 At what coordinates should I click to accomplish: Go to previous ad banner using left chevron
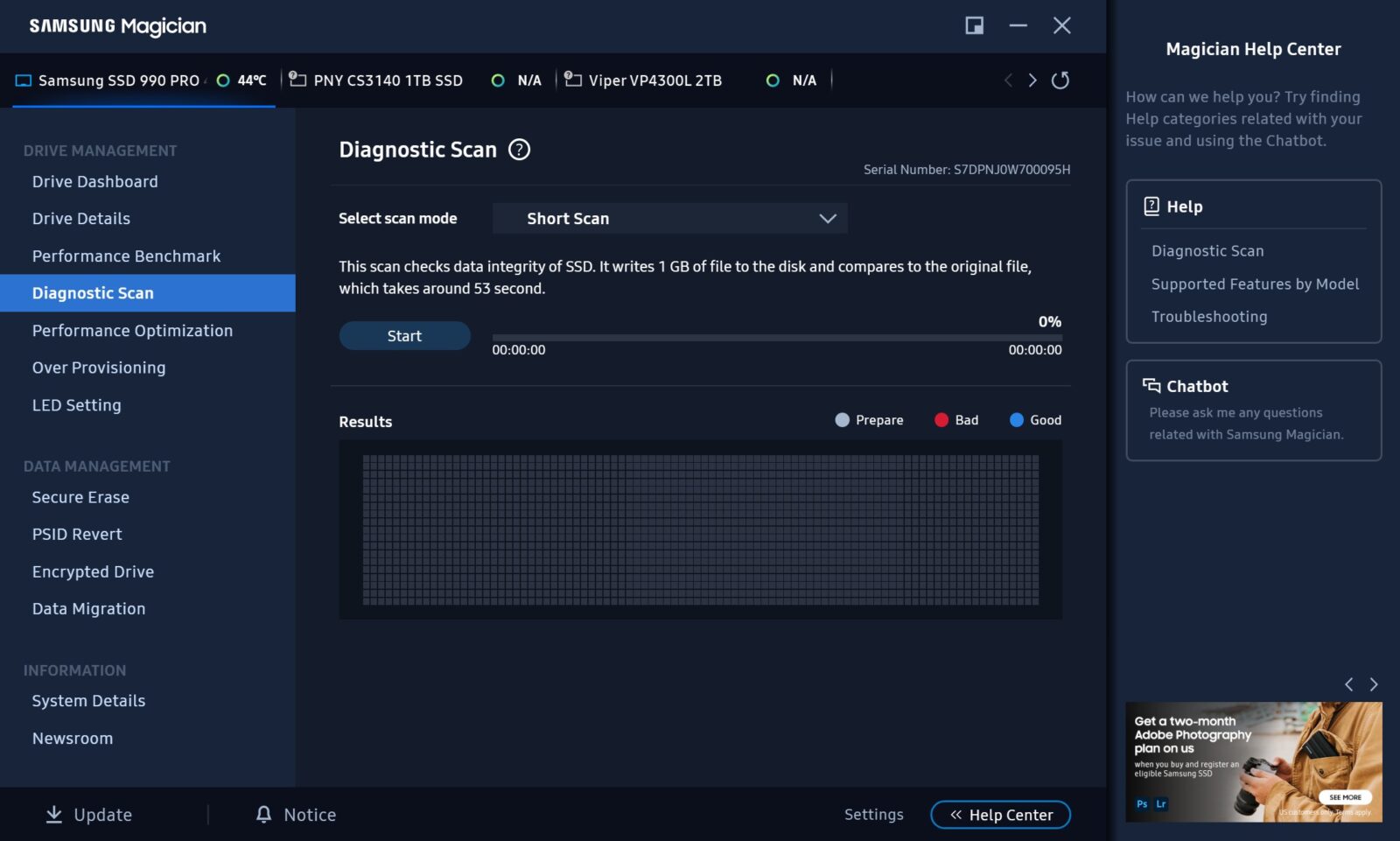pyautogui.click(x=1348, y=684)
